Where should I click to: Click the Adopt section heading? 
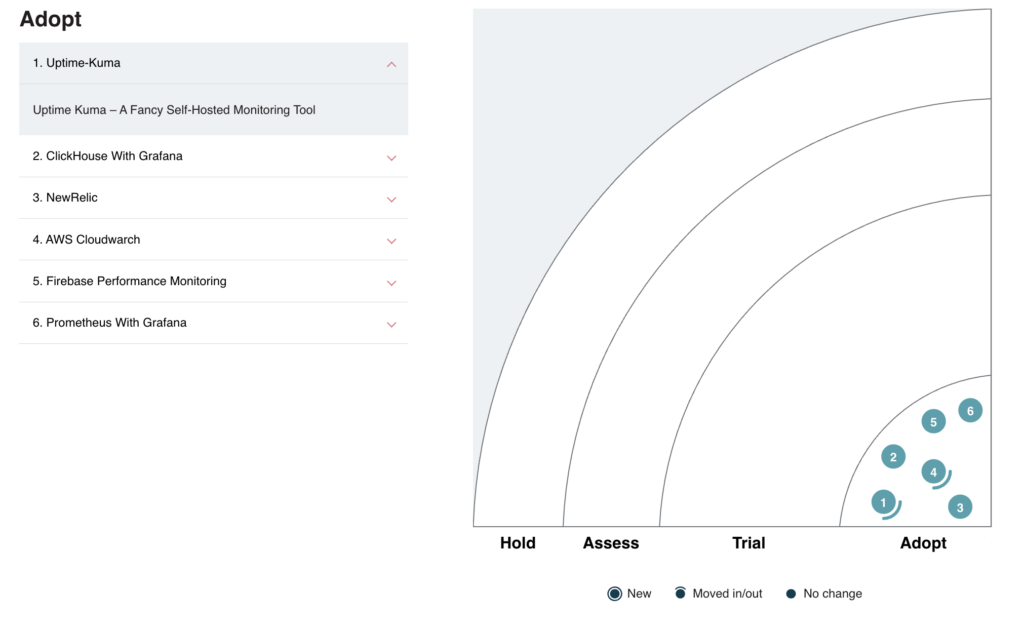(x=50, y=19)
